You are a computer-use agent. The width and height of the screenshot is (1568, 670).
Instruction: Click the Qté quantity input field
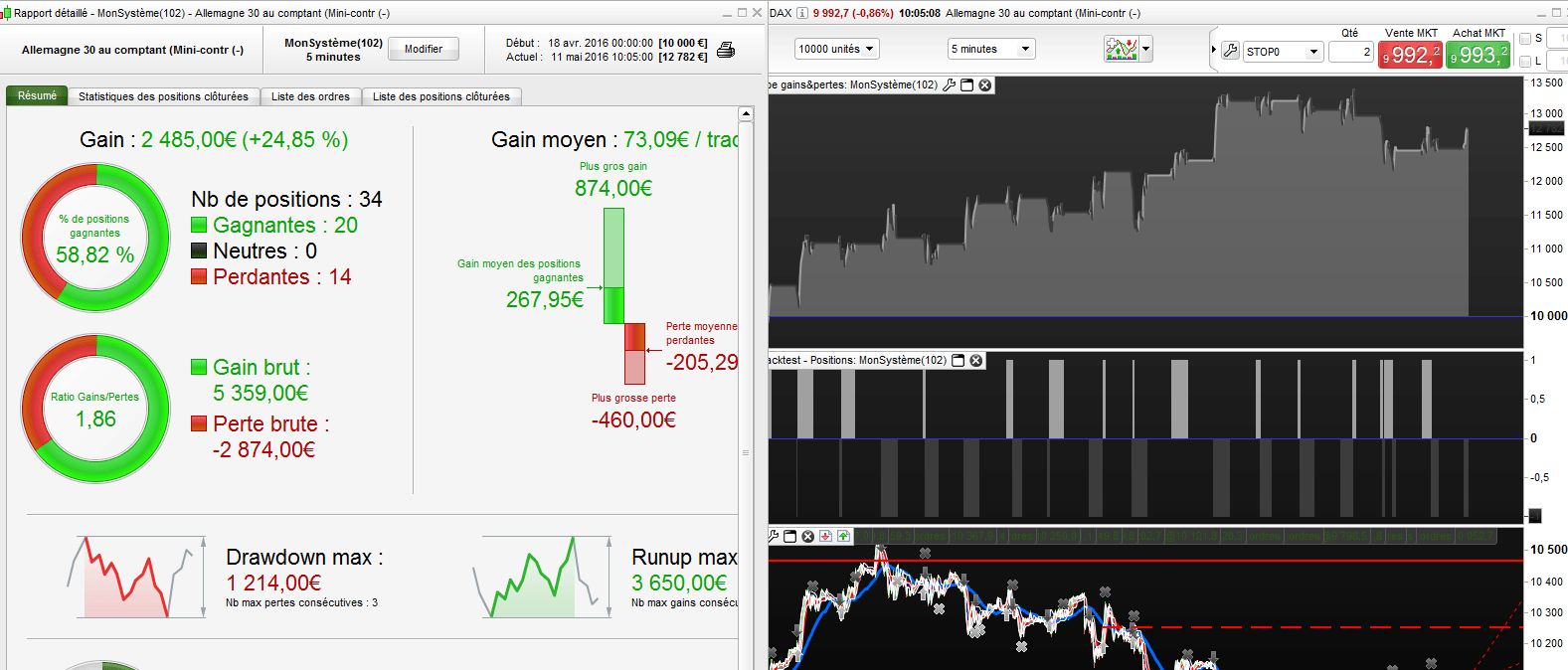point(1351,52)
